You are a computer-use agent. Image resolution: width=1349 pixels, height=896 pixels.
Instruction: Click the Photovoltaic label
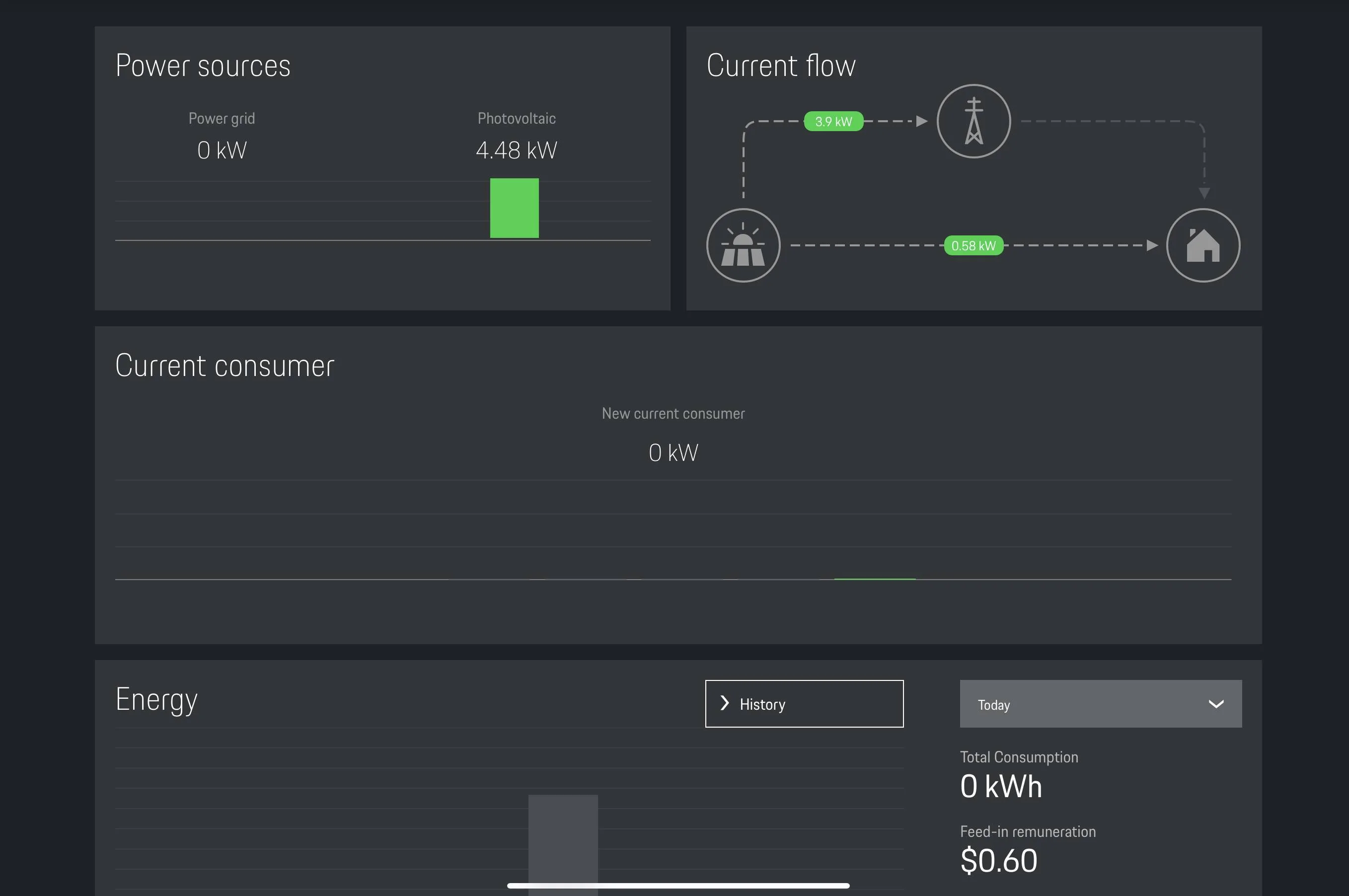[517, 118]
